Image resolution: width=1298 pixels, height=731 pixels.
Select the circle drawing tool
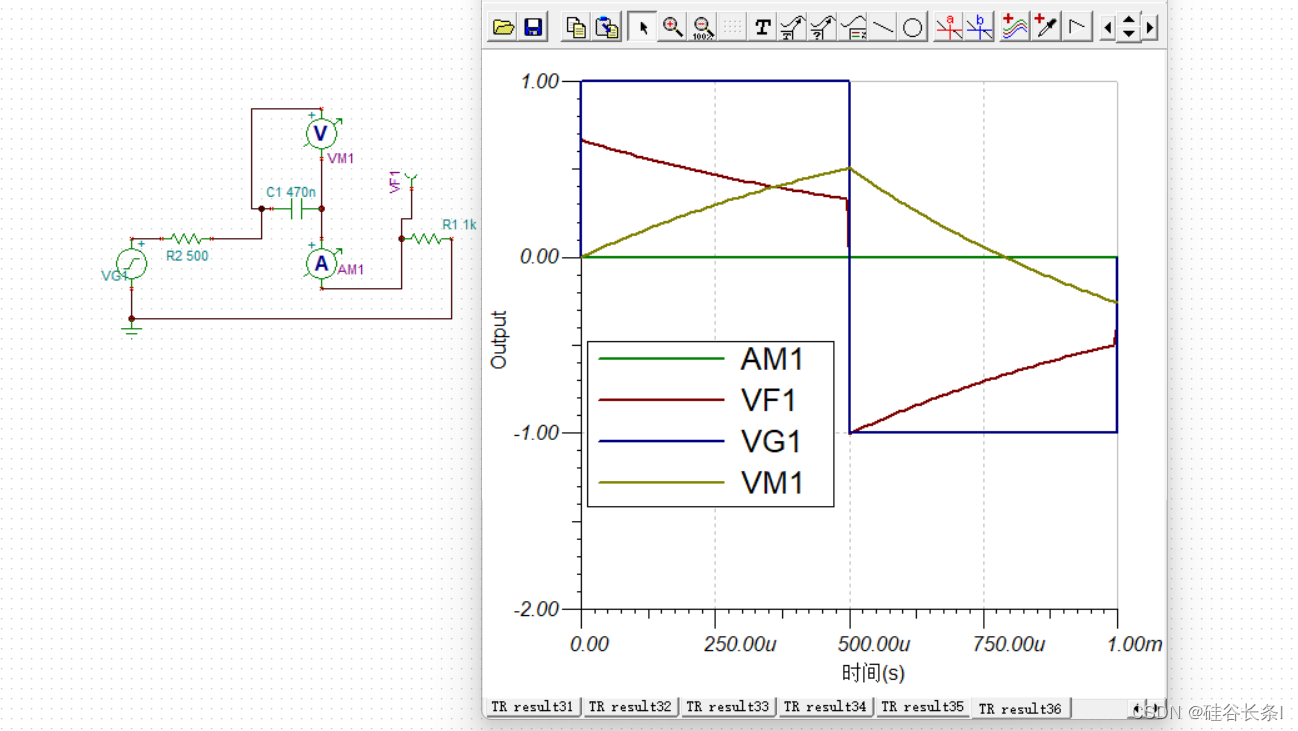(913, 27)
